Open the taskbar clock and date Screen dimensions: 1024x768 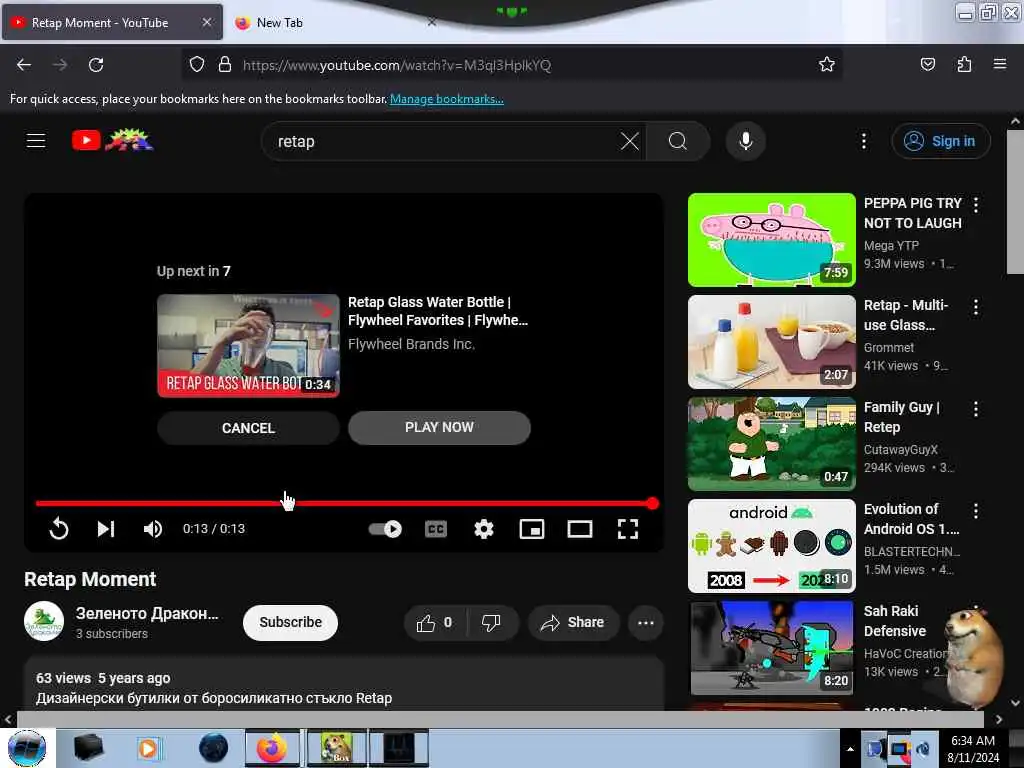(x=973, y=749)
